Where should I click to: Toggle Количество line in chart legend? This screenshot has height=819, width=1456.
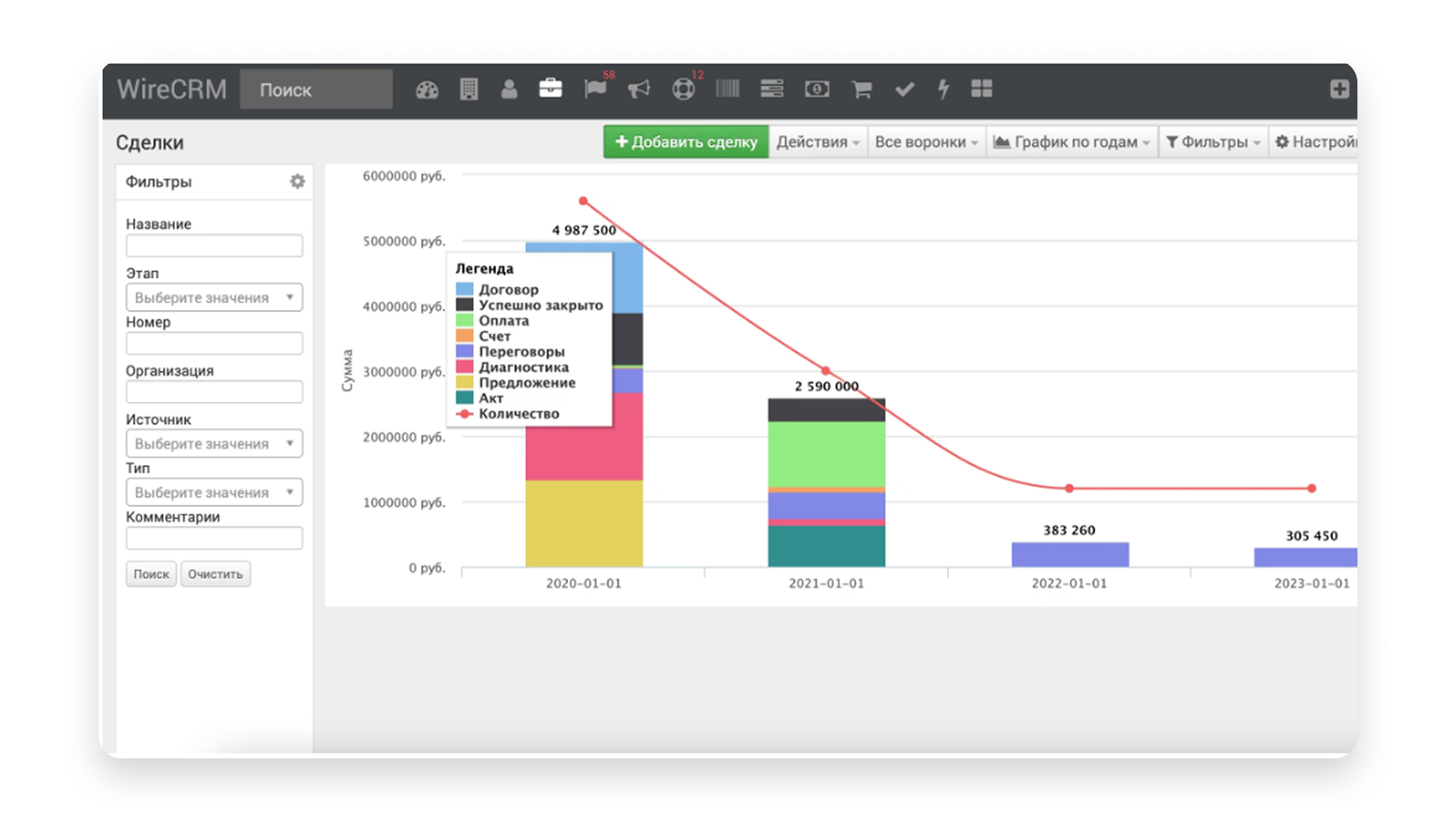(507, 413)
